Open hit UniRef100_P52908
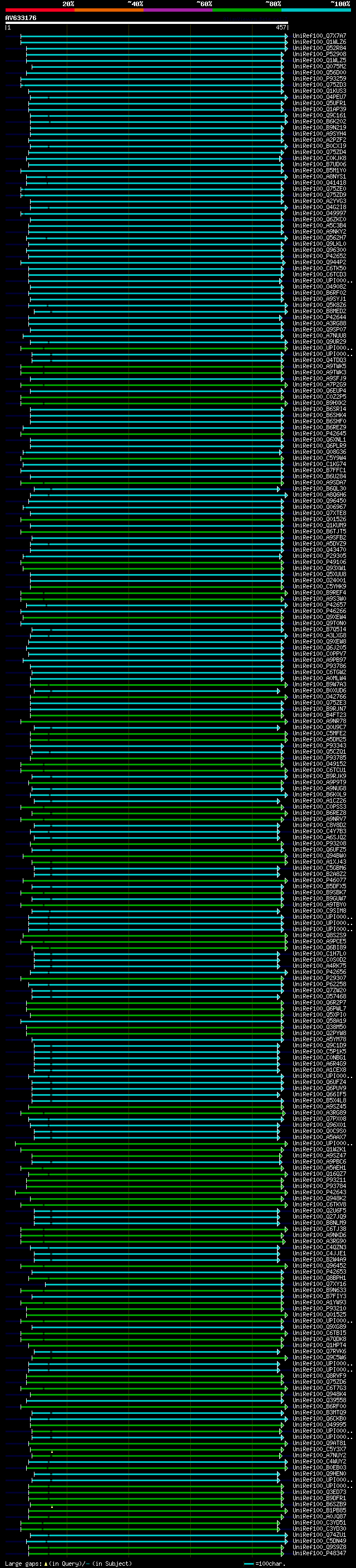The height and width of the screenshot is (1568, 356). point(319,54)
